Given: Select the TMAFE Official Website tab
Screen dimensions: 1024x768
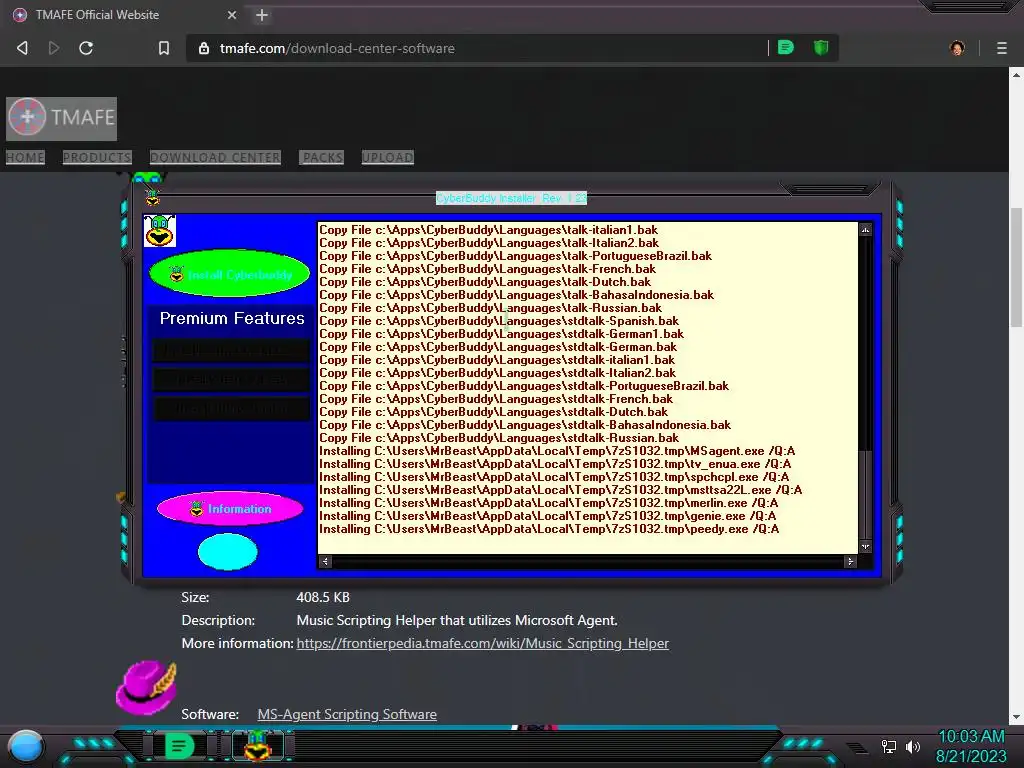Looking at the screenshot, I should click(125, 14).
